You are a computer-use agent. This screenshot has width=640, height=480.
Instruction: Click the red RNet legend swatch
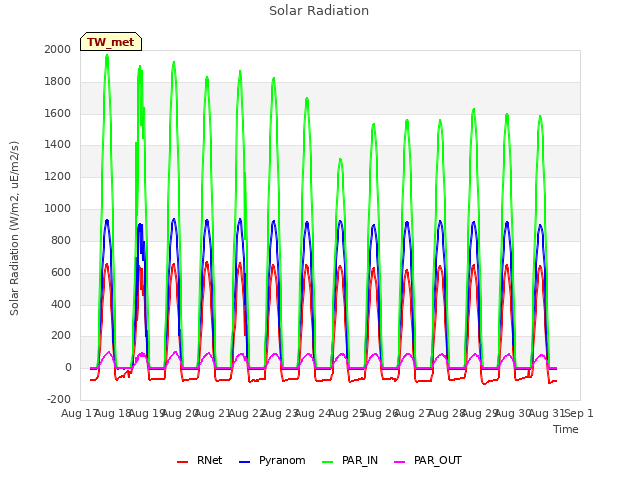point(182,462)
